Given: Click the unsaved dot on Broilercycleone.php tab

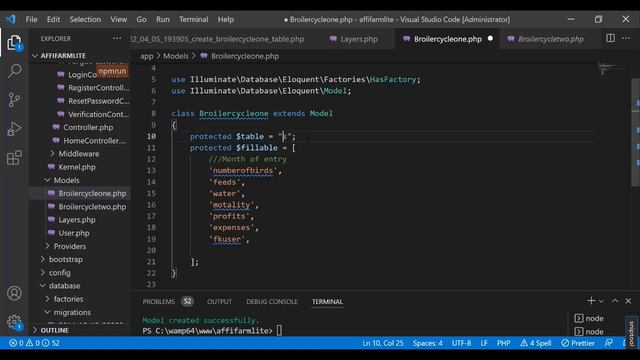Looking at the screenshot, I should click(490, 38).
